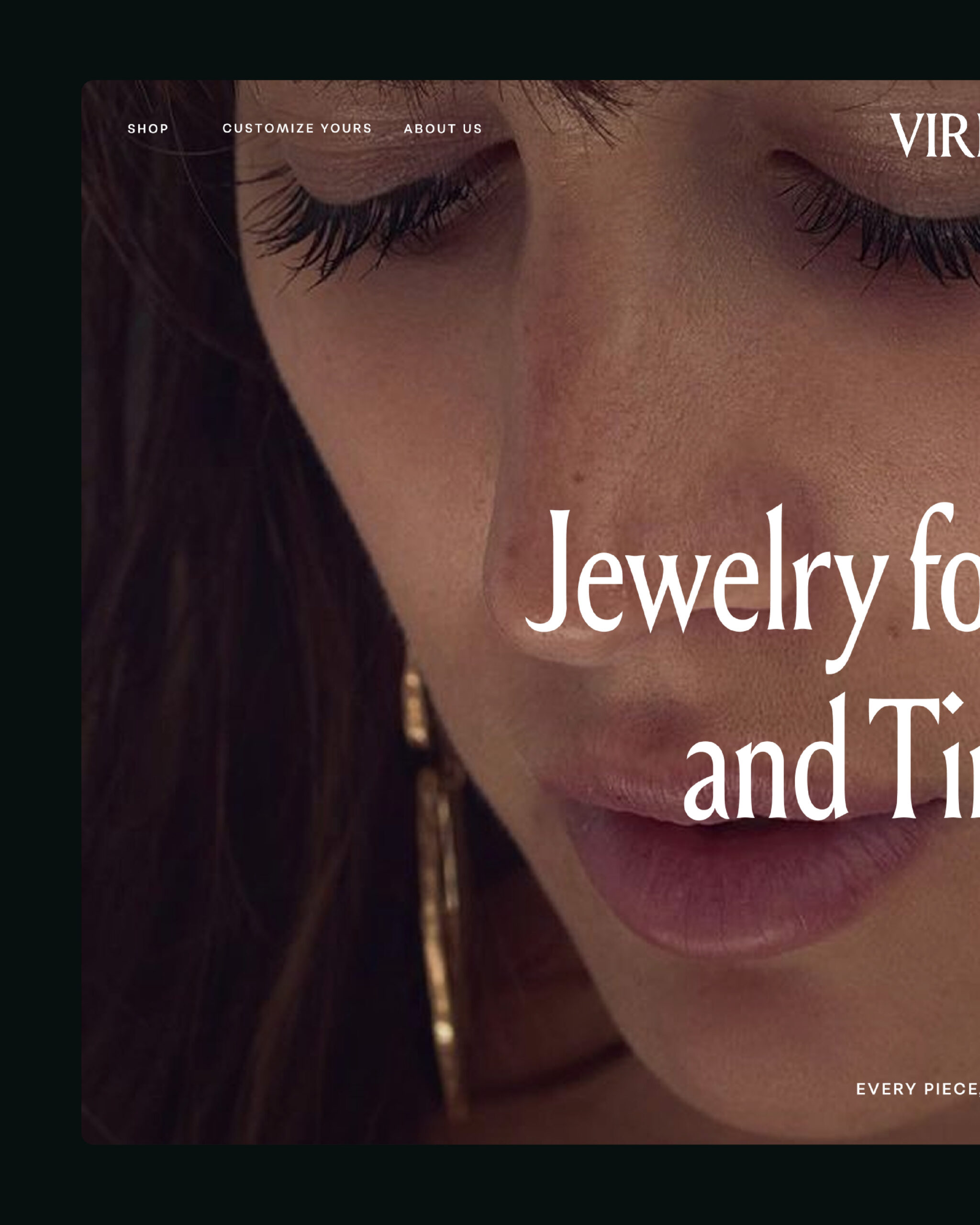This screenshot has width=980, height=1225.
Task: Open the ABOUT US menu item
Action: (x=443, y=129)
